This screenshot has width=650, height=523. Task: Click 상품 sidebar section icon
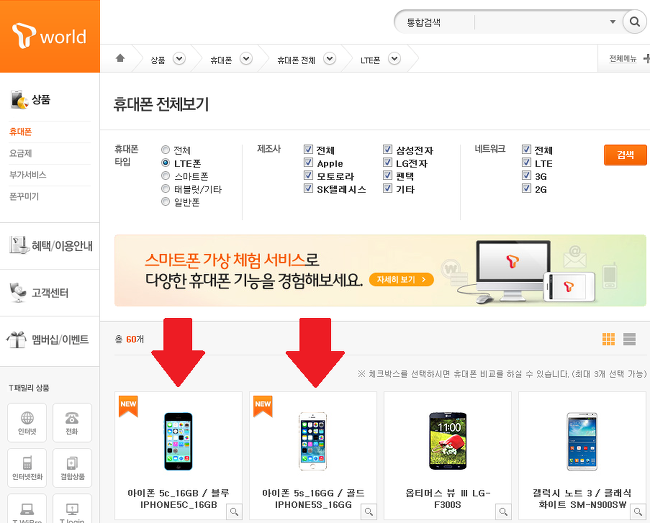pos(19,100)
